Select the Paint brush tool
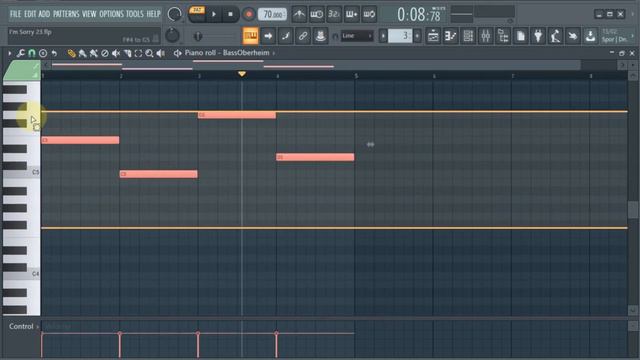 click(x=82, y=53)
